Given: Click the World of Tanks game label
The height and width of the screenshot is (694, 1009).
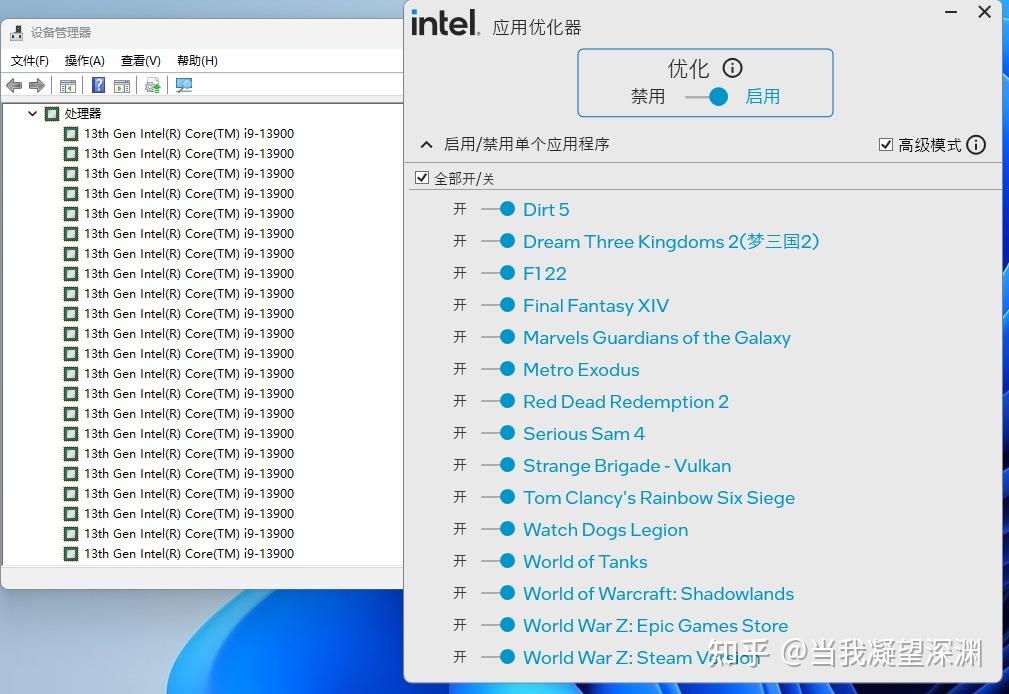Looking at the screenshot, I should coord(584,561).
